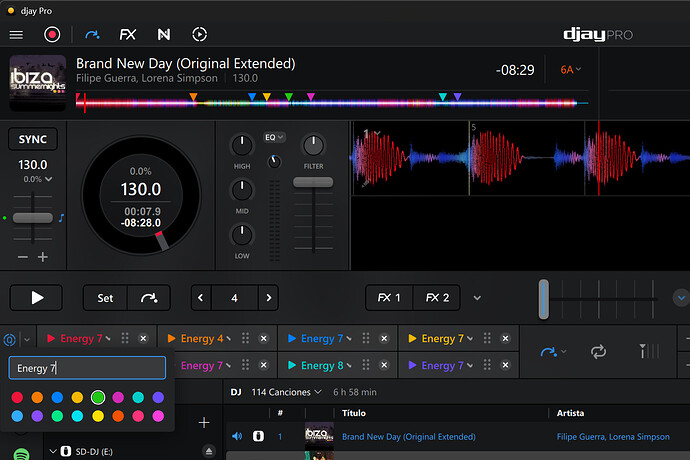Screen dimensions: 690x460
Task: Click the Neural Mix icon in toolbar
Action: pyautogui.click(x=163, y=34)
